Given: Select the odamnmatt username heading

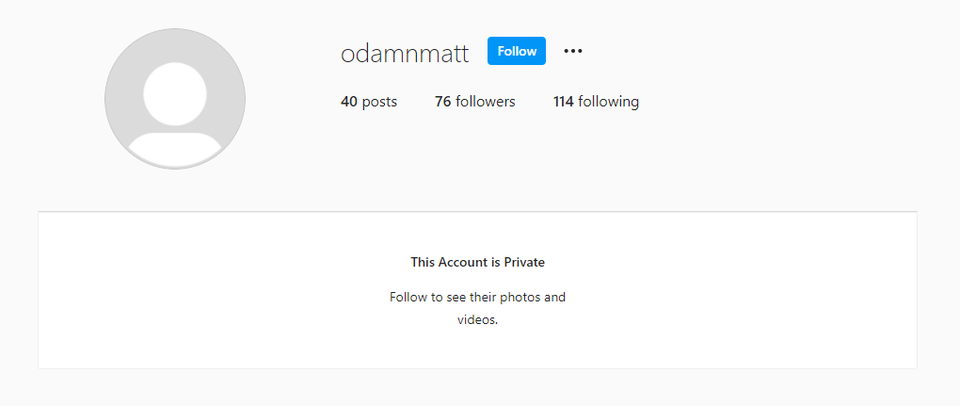Looking at the screenshot, I should click(405, 53).
